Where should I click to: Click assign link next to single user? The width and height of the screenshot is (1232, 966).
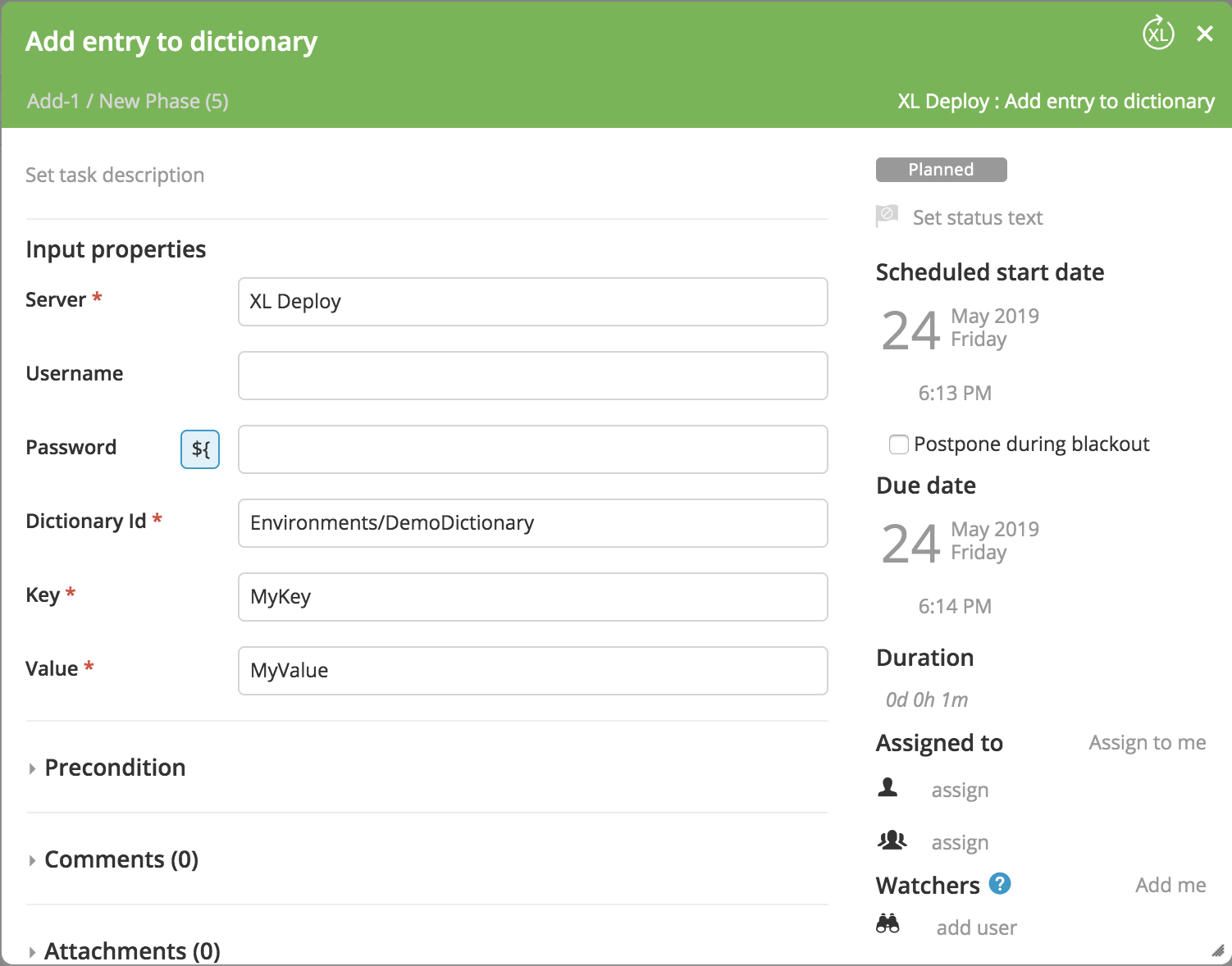point(960,791)
